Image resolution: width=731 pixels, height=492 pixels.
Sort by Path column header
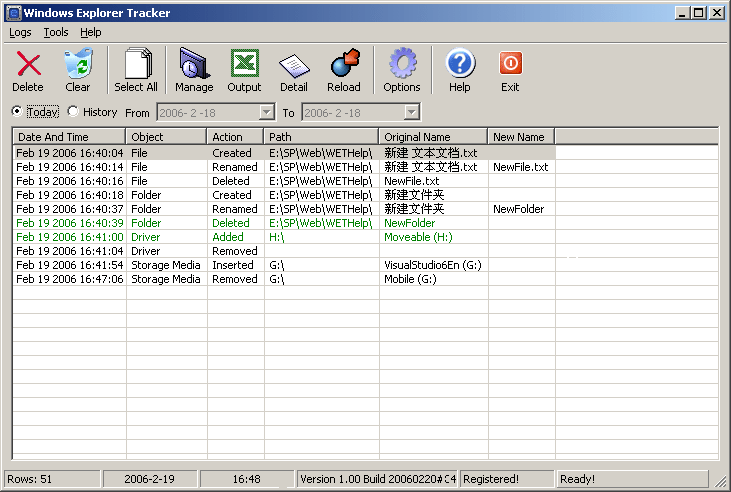pos(321,137)
